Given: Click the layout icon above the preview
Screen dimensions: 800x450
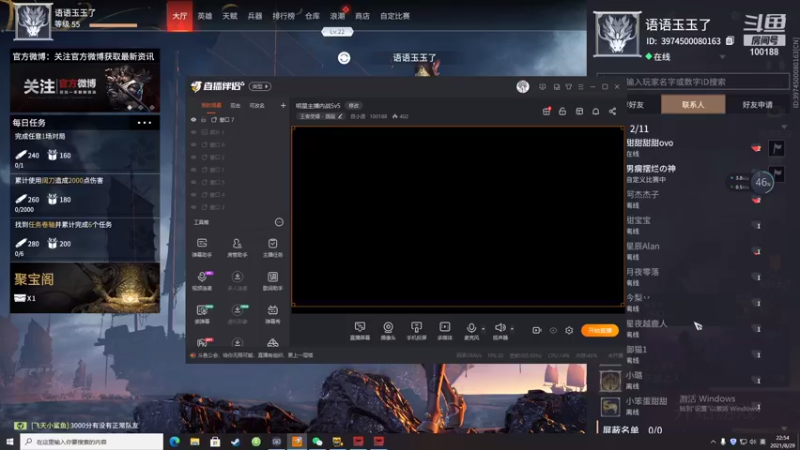Looking at the screenshot, I should (579, 111).
